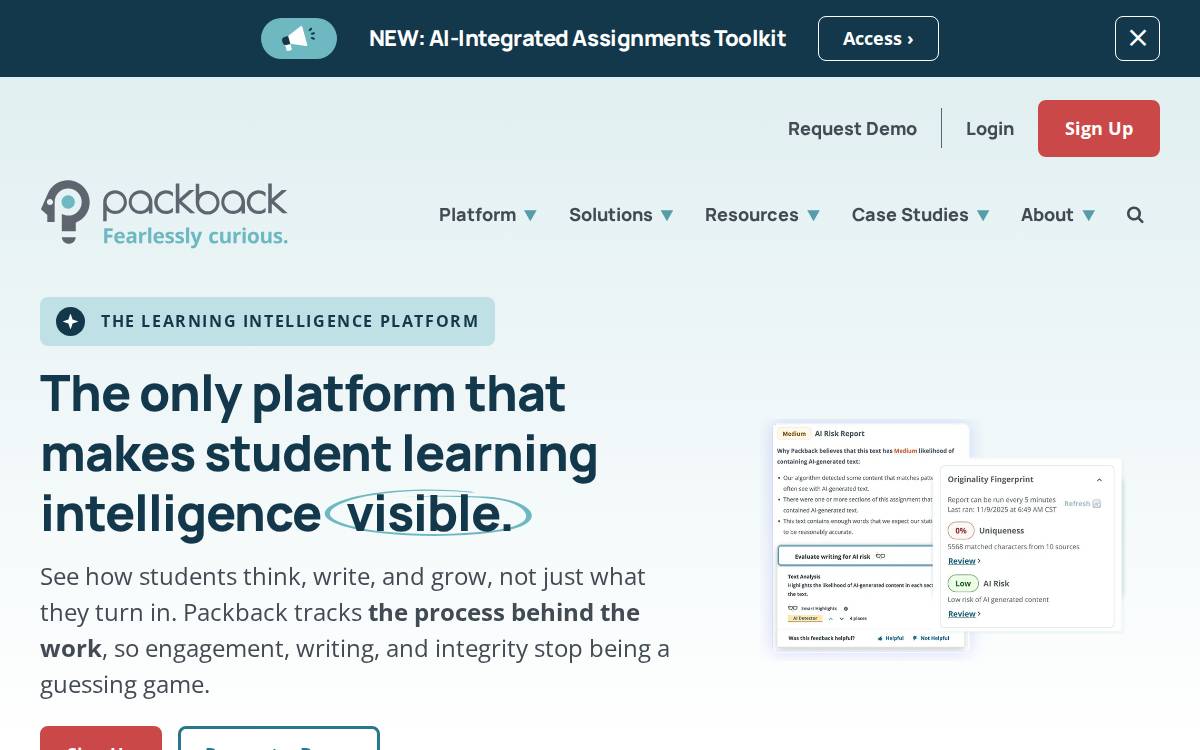Click Refresh in Originality Fingerprint card
Viewport: 1200px width, 750px height.
pyautogui.click(x=1082, y=504)
